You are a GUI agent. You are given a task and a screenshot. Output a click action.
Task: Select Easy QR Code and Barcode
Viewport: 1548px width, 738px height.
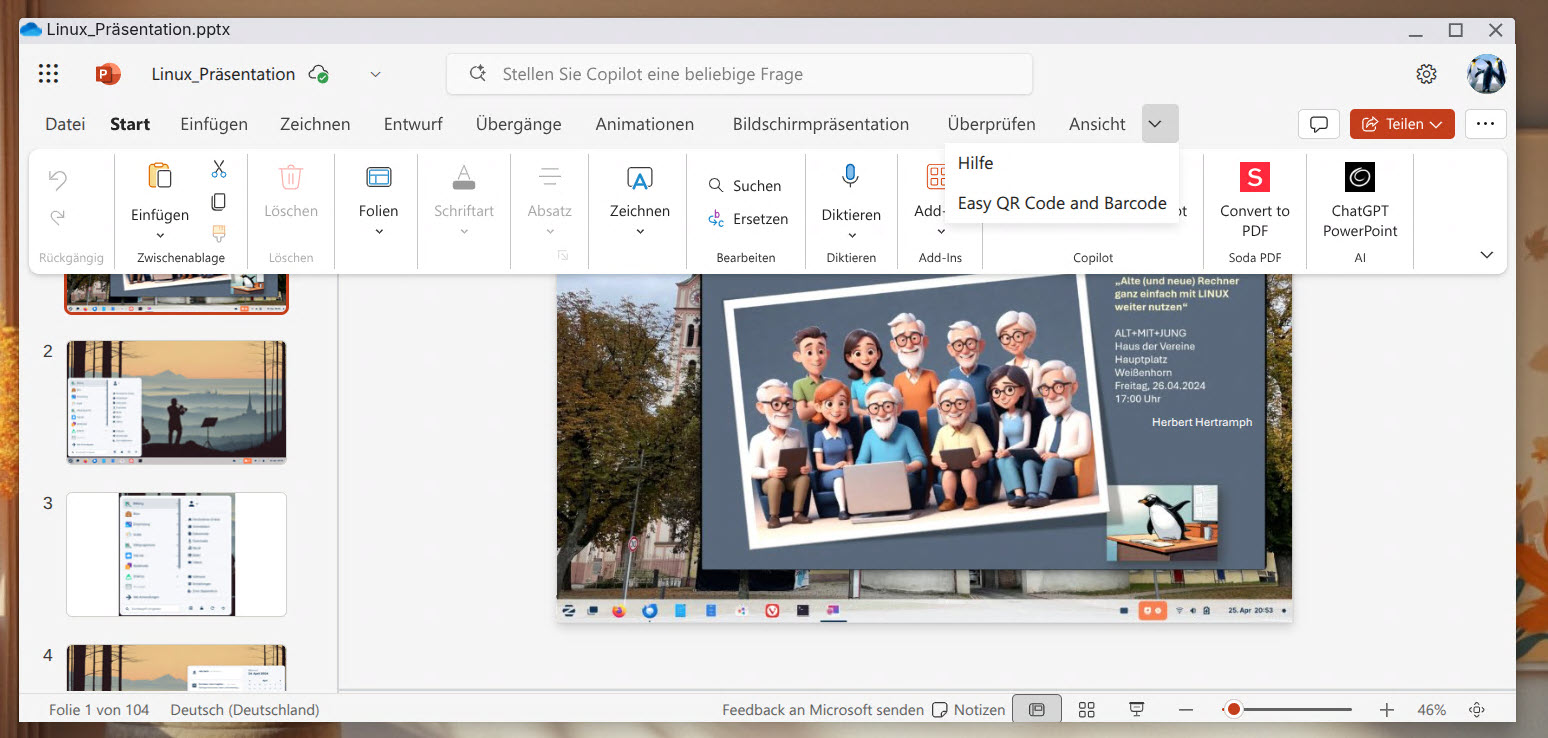coord(1061,203)
